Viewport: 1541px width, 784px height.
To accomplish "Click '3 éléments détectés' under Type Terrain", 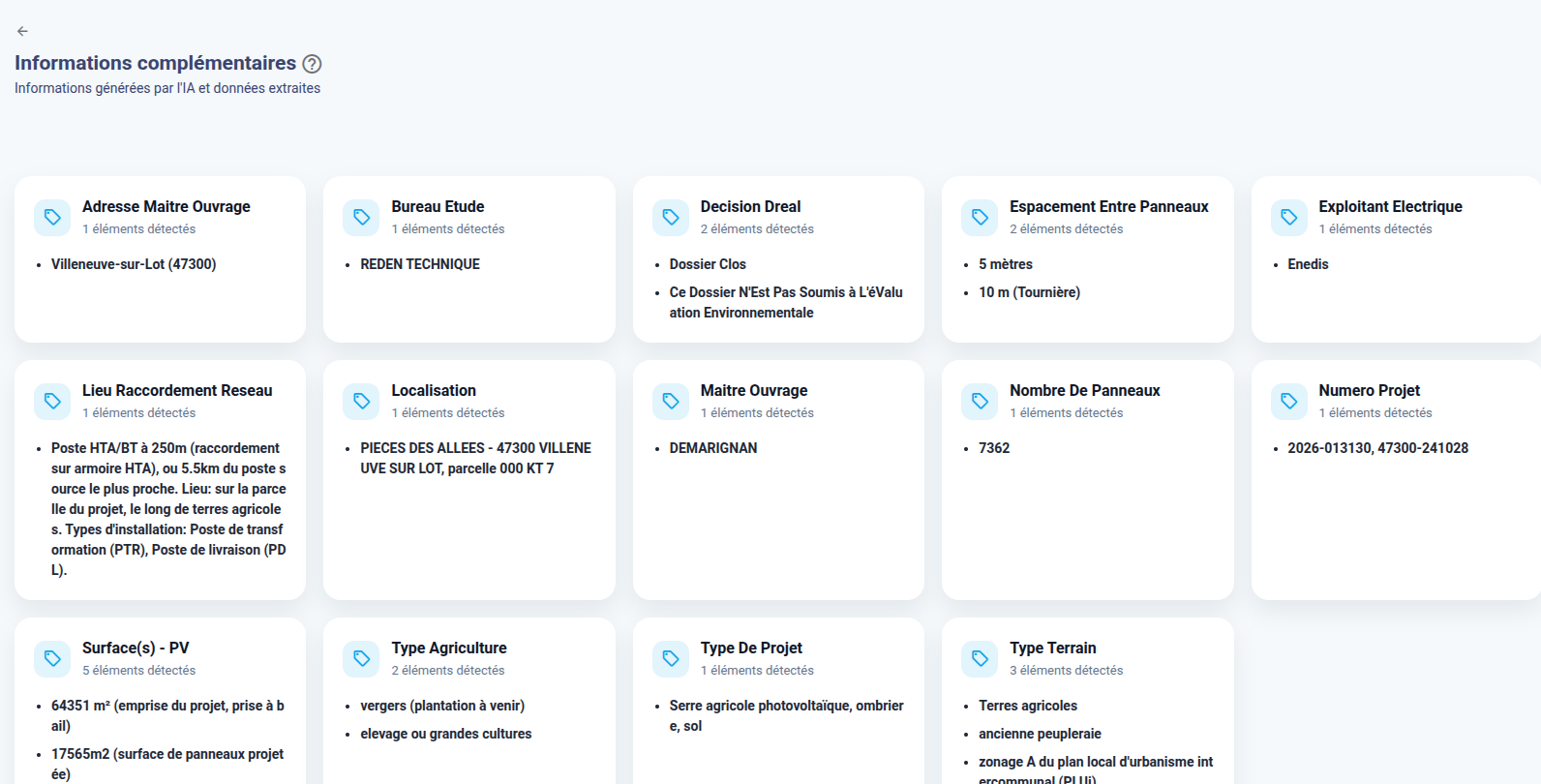I will pyautogui.click(x=1067, y=670).
